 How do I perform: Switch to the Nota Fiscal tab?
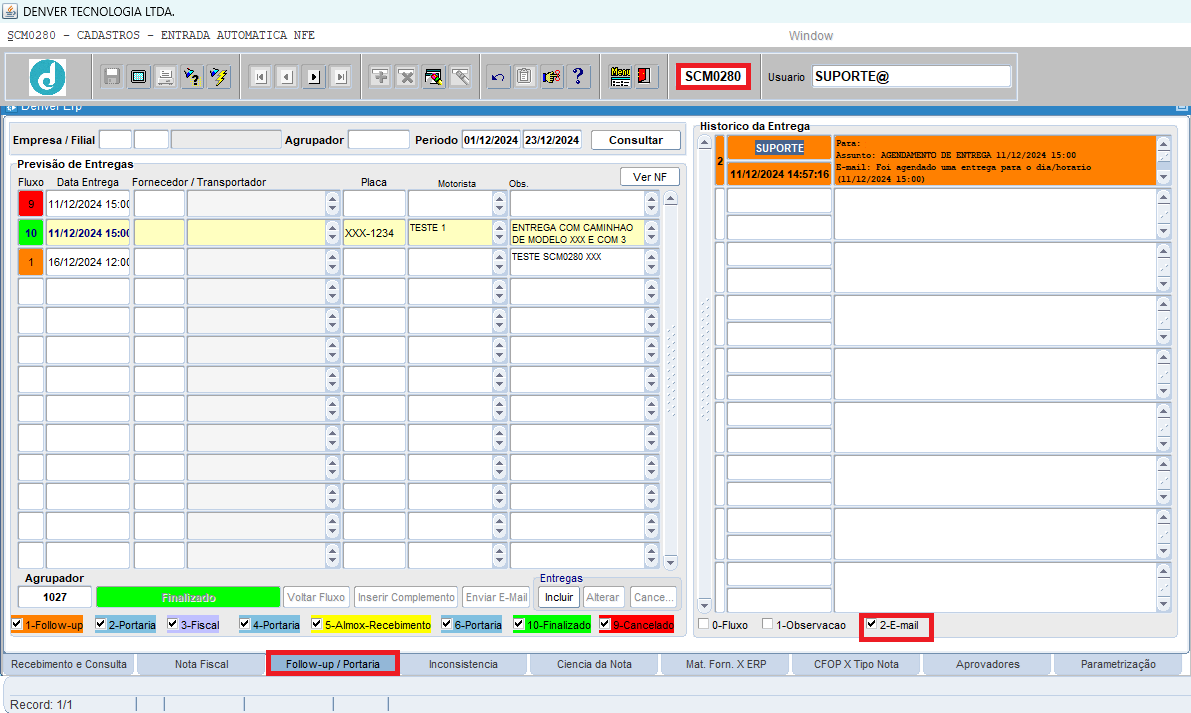point(201,664)
